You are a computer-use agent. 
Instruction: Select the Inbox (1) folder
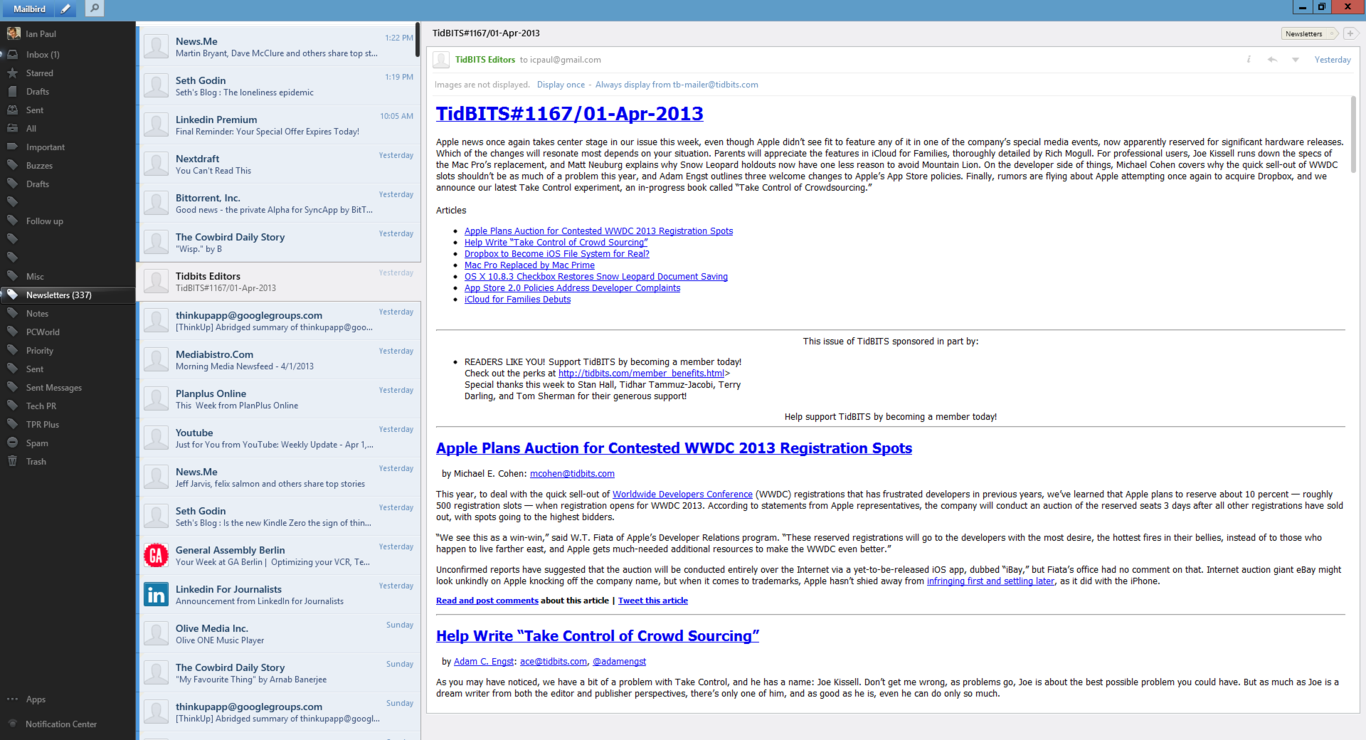(42, 55)
